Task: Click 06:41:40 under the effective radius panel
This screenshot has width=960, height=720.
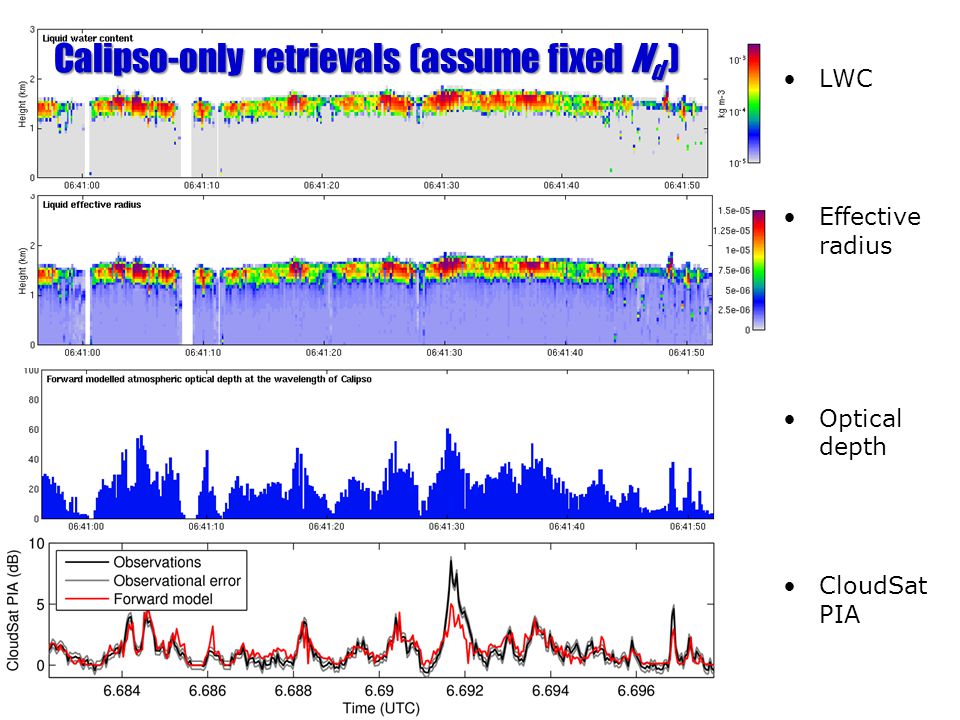Action: coord(564,353)
